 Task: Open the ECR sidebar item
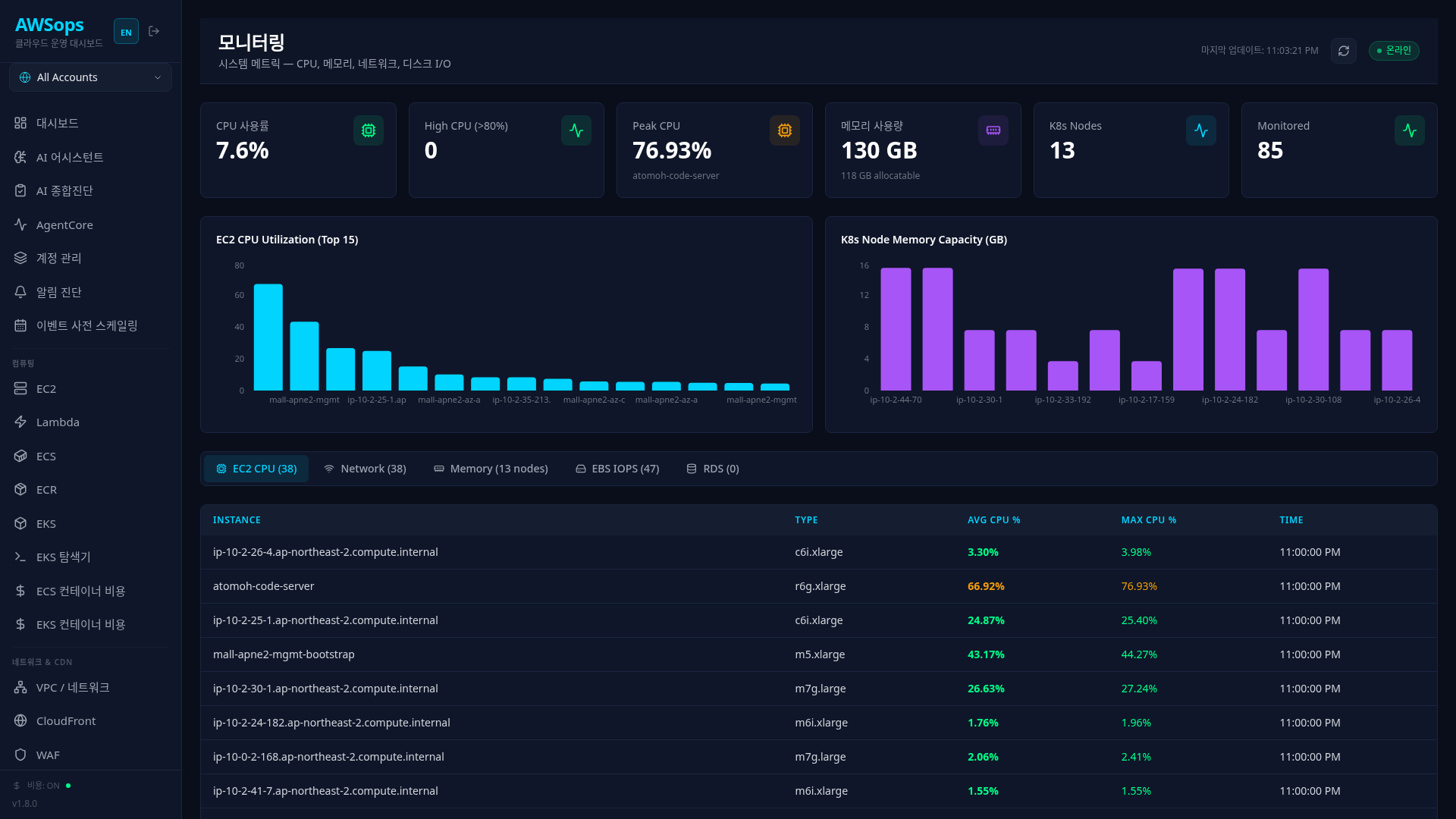pos(90,490)
